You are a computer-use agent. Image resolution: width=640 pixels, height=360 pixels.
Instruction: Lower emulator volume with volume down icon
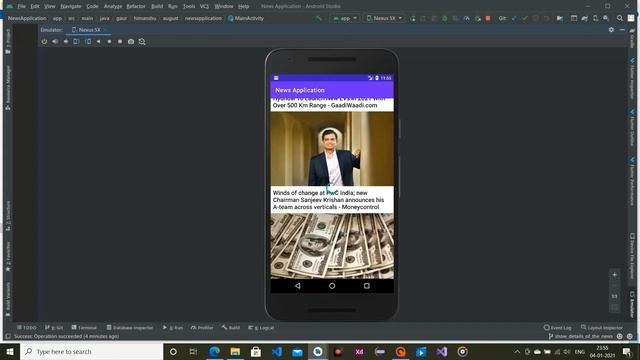(66, 42)
